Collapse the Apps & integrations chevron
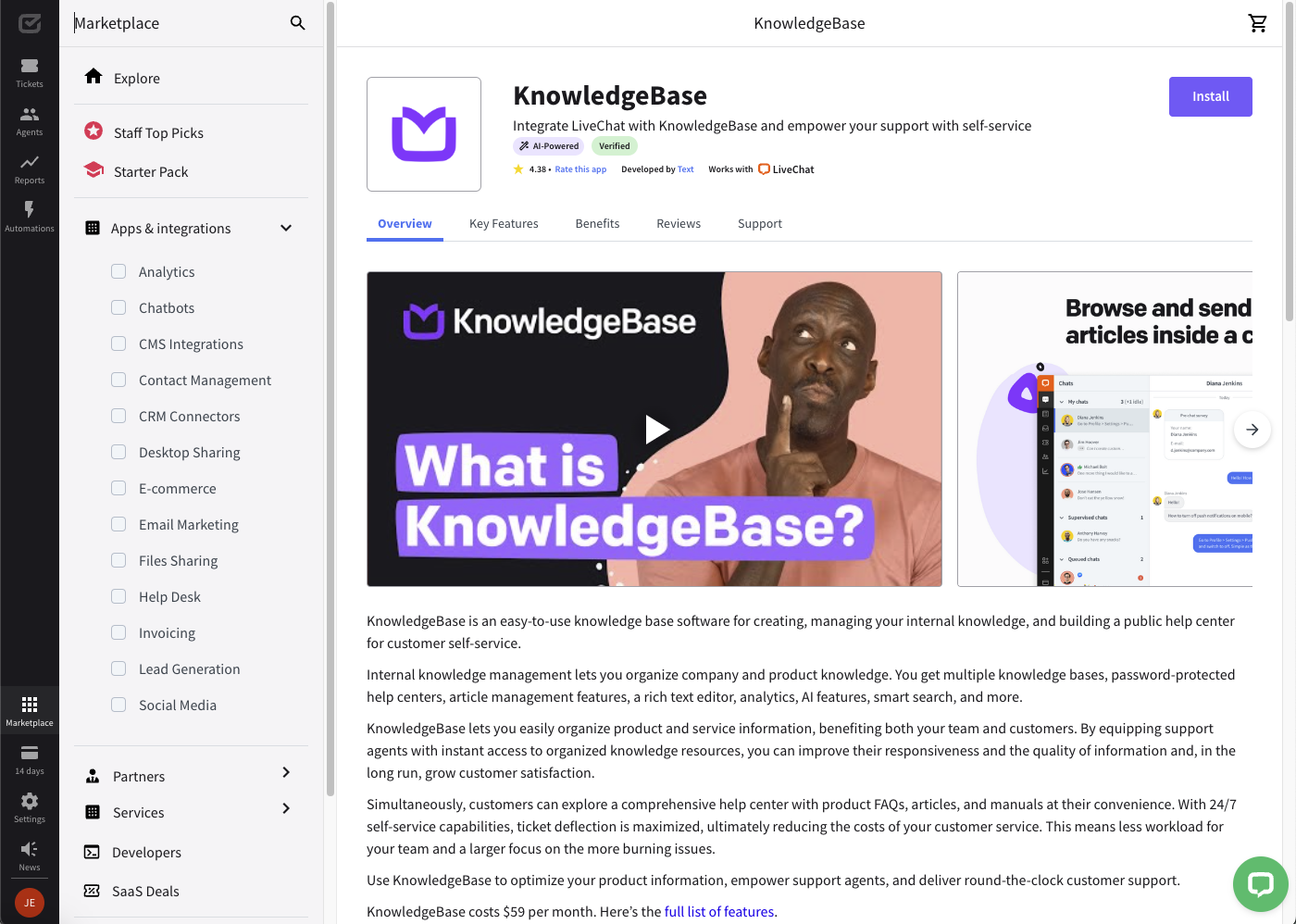Image resolution: width=1296 pixels, height=924 pixels. (286, 228)
